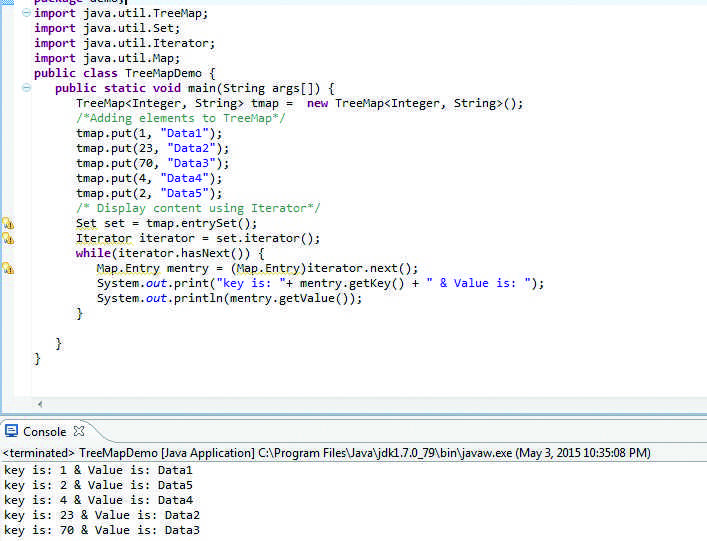Click the TreeMapDemo class name
707x541 pixels.
pos(163,73)
